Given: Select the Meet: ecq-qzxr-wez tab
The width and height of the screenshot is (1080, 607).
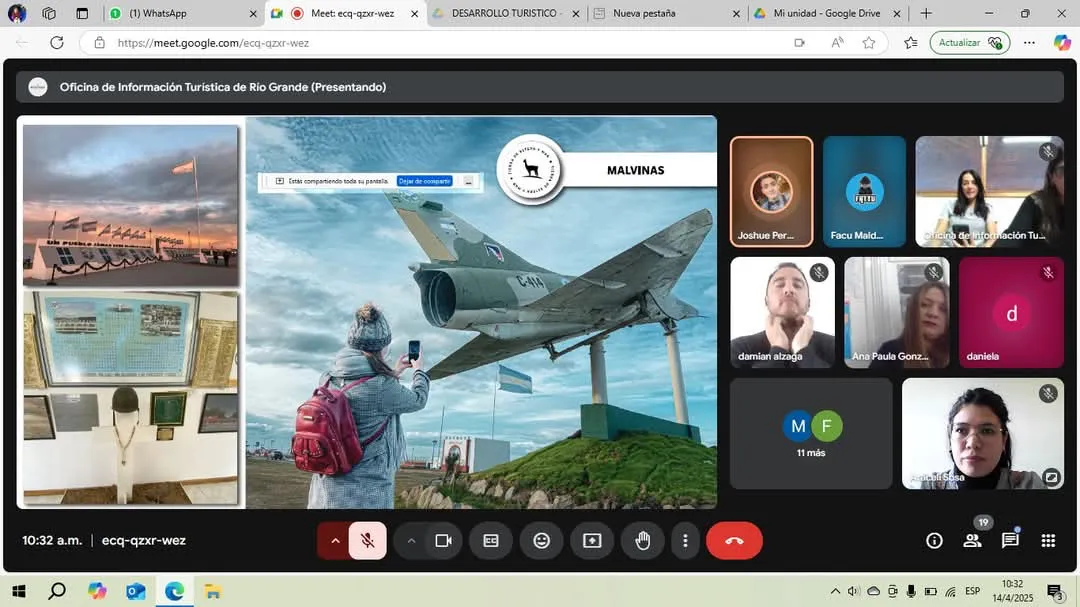Looking at the screenshot, I should tap(345, 13).
